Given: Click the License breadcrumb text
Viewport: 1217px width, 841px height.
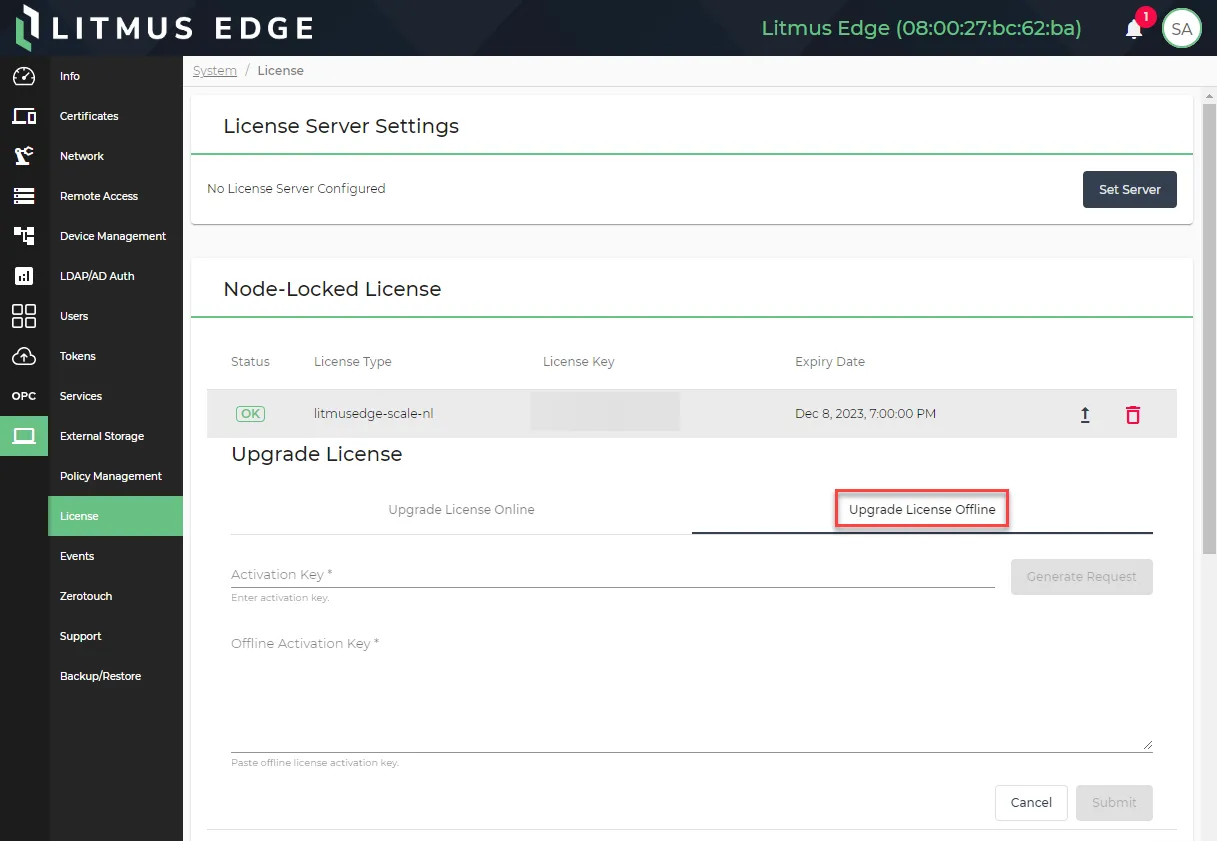Looking at the screenshot, I should click(x=280, y=71).
